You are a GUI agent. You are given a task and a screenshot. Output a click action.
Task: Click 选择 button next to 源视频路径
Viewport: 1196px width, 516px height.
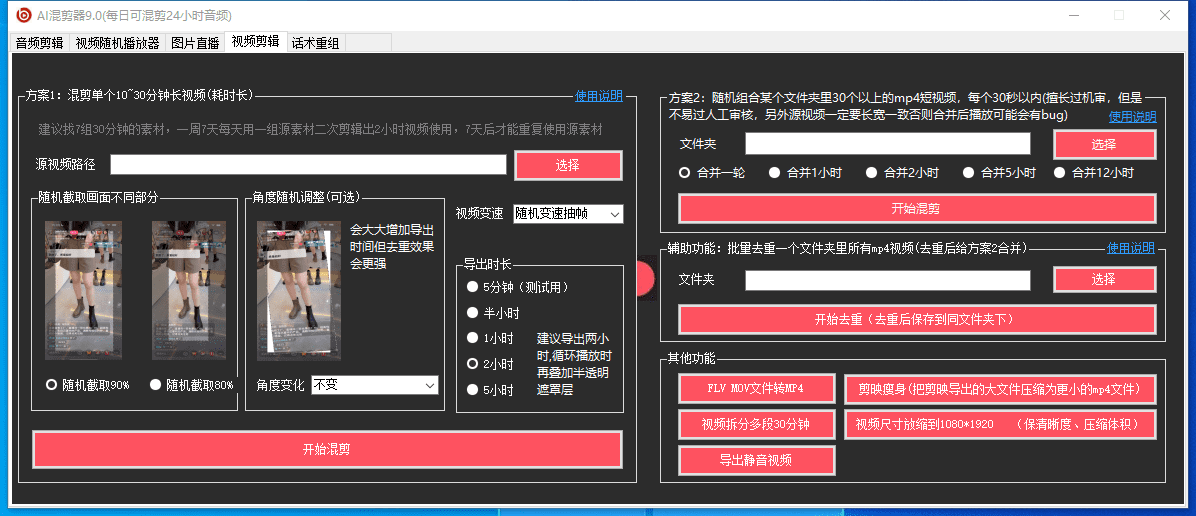(568, 165)
